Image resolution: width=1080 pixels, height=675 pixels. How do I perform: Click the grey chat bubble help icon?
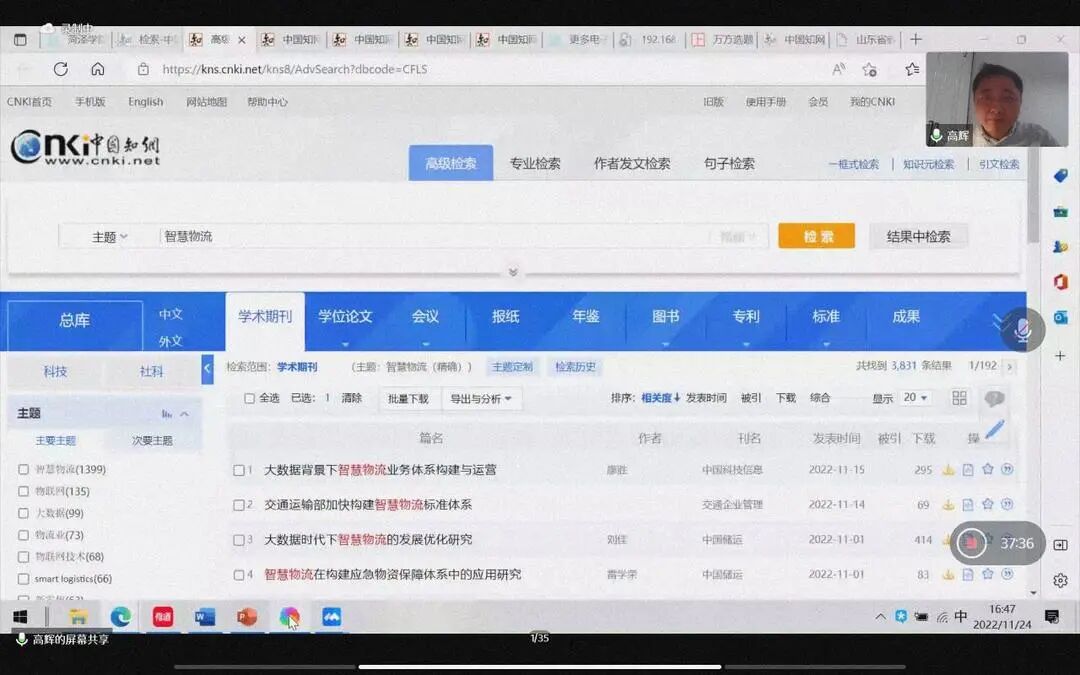[x=995, y=398]
